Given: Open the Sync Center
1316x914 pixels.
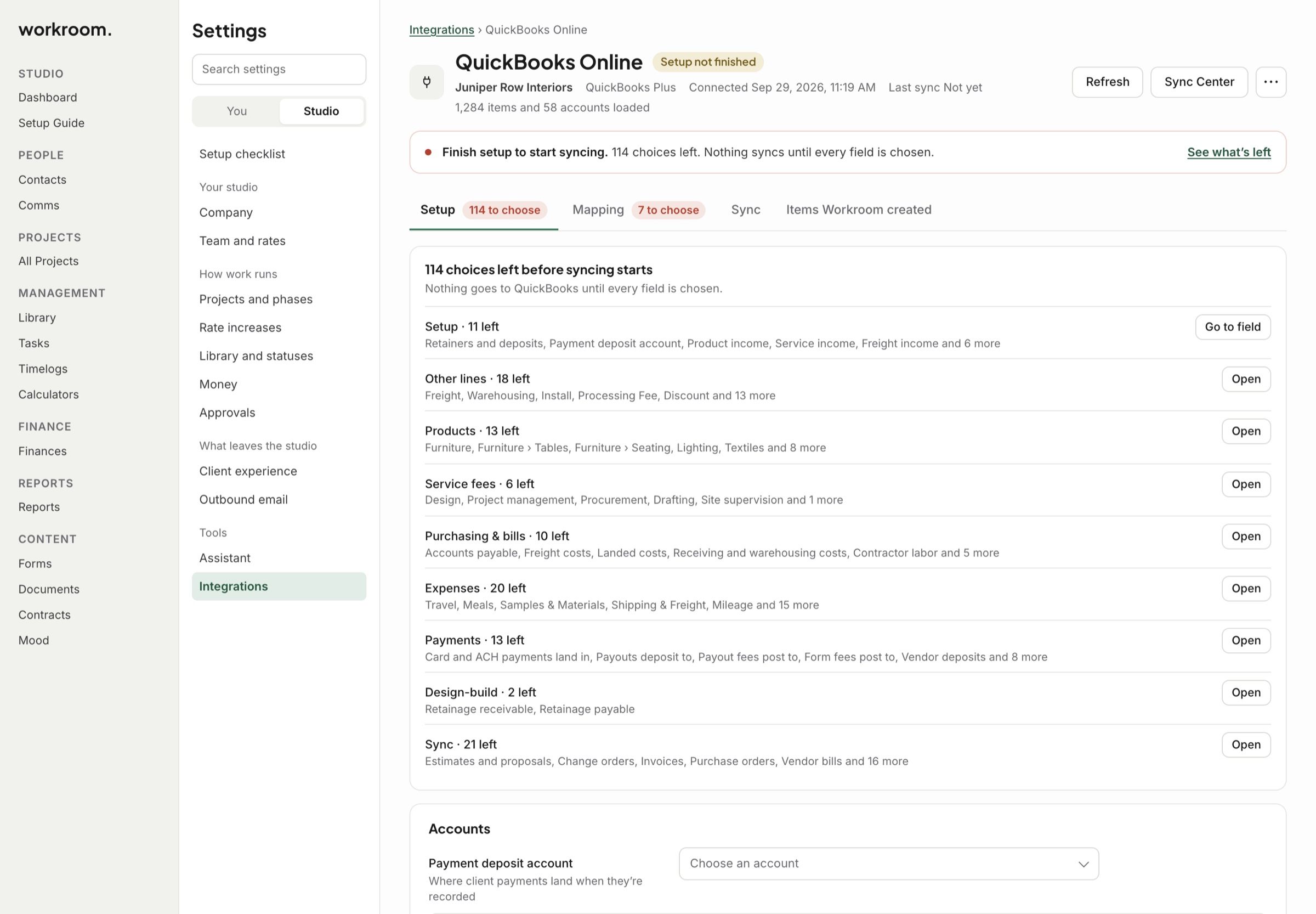Looking at the screenshot, I should point(1199,82).
